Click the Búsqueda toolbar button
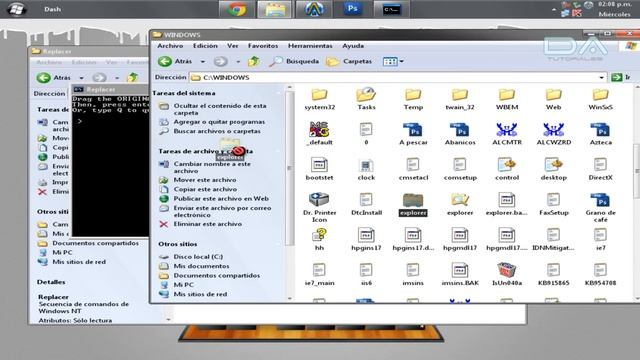The height and width of the screenshot is (360, 640). 294,61
